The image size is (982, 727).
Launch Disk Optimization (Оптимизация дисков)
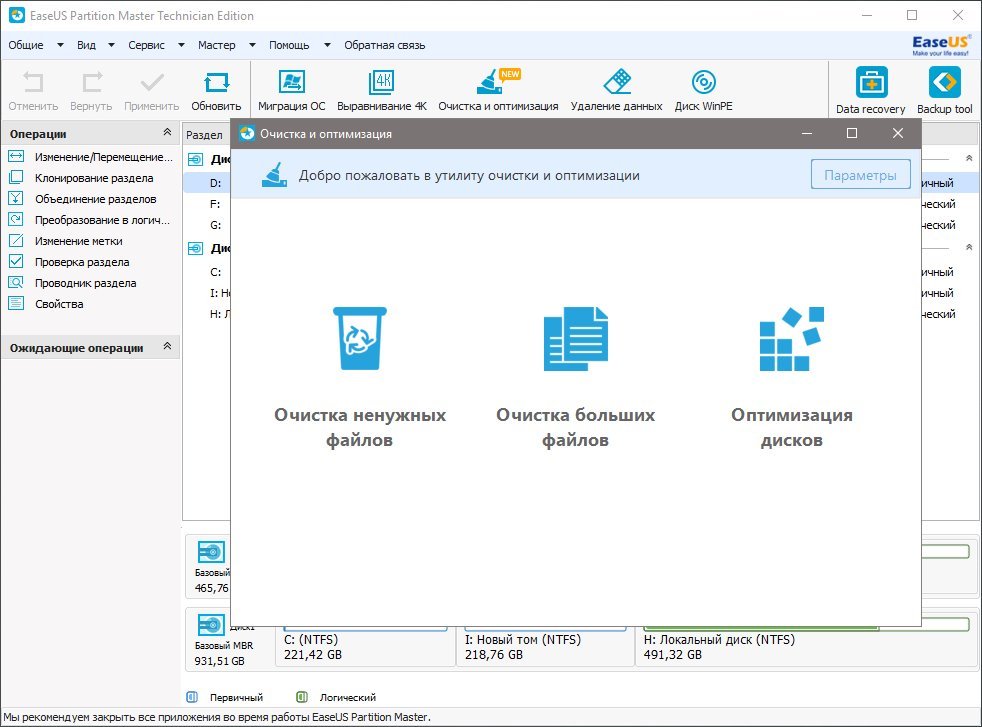(791, 376)
